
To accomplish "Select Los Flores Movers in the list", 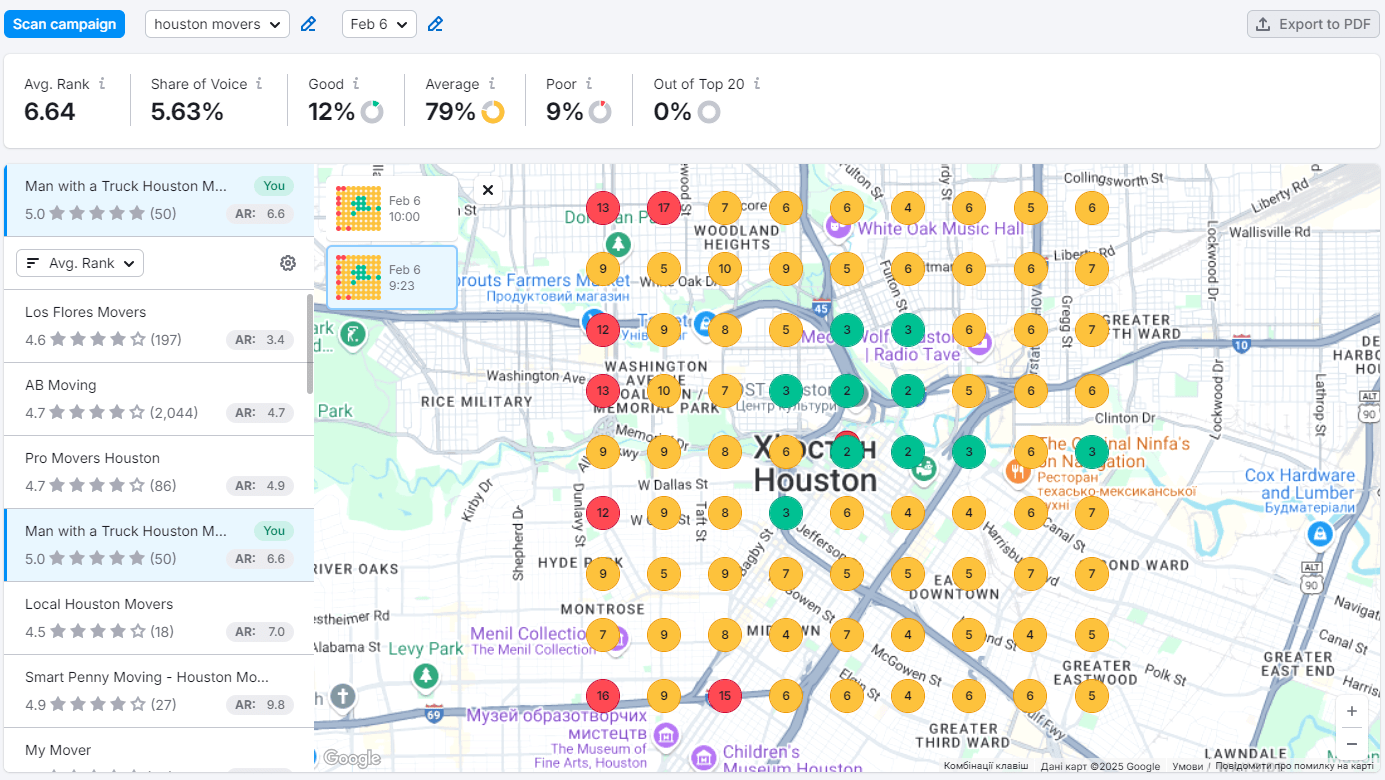I will (x=158, y=326).
